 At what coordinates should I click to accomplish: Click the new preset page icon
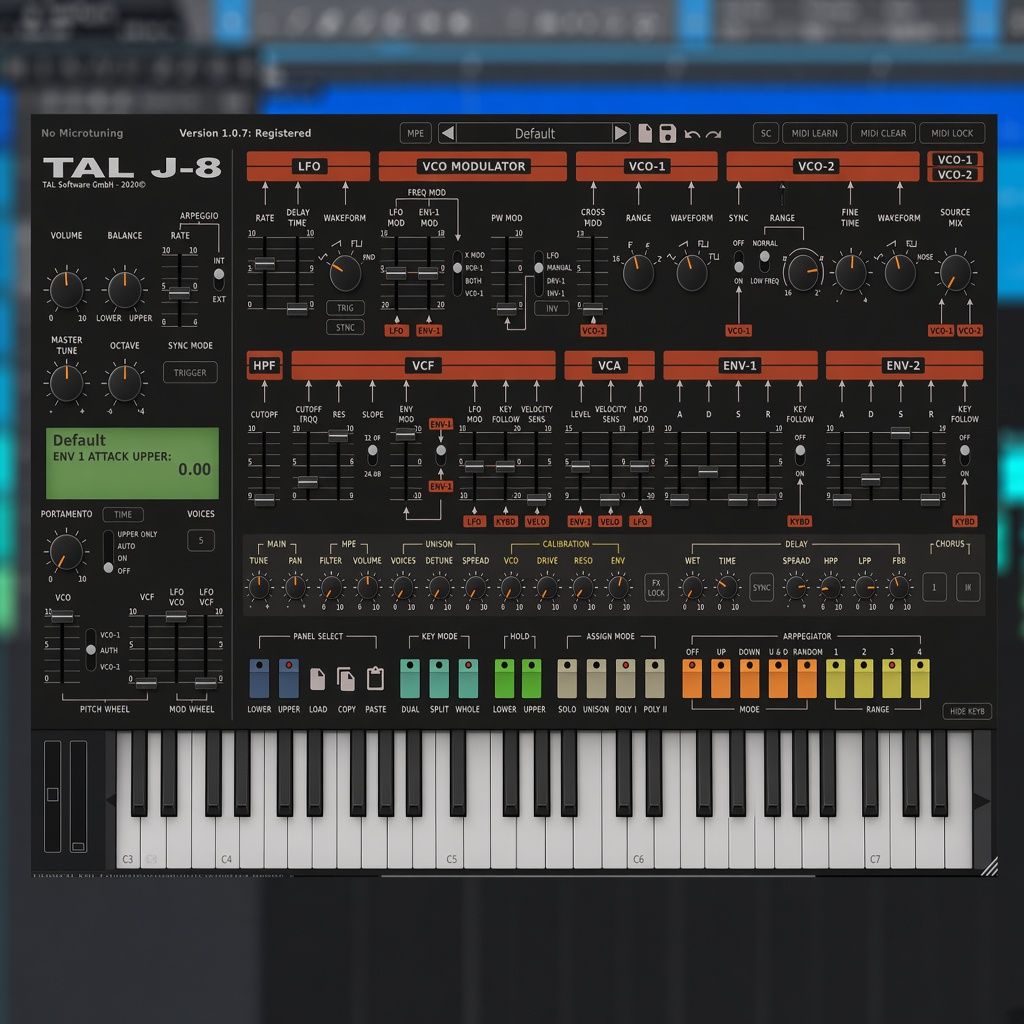point(645,133)
